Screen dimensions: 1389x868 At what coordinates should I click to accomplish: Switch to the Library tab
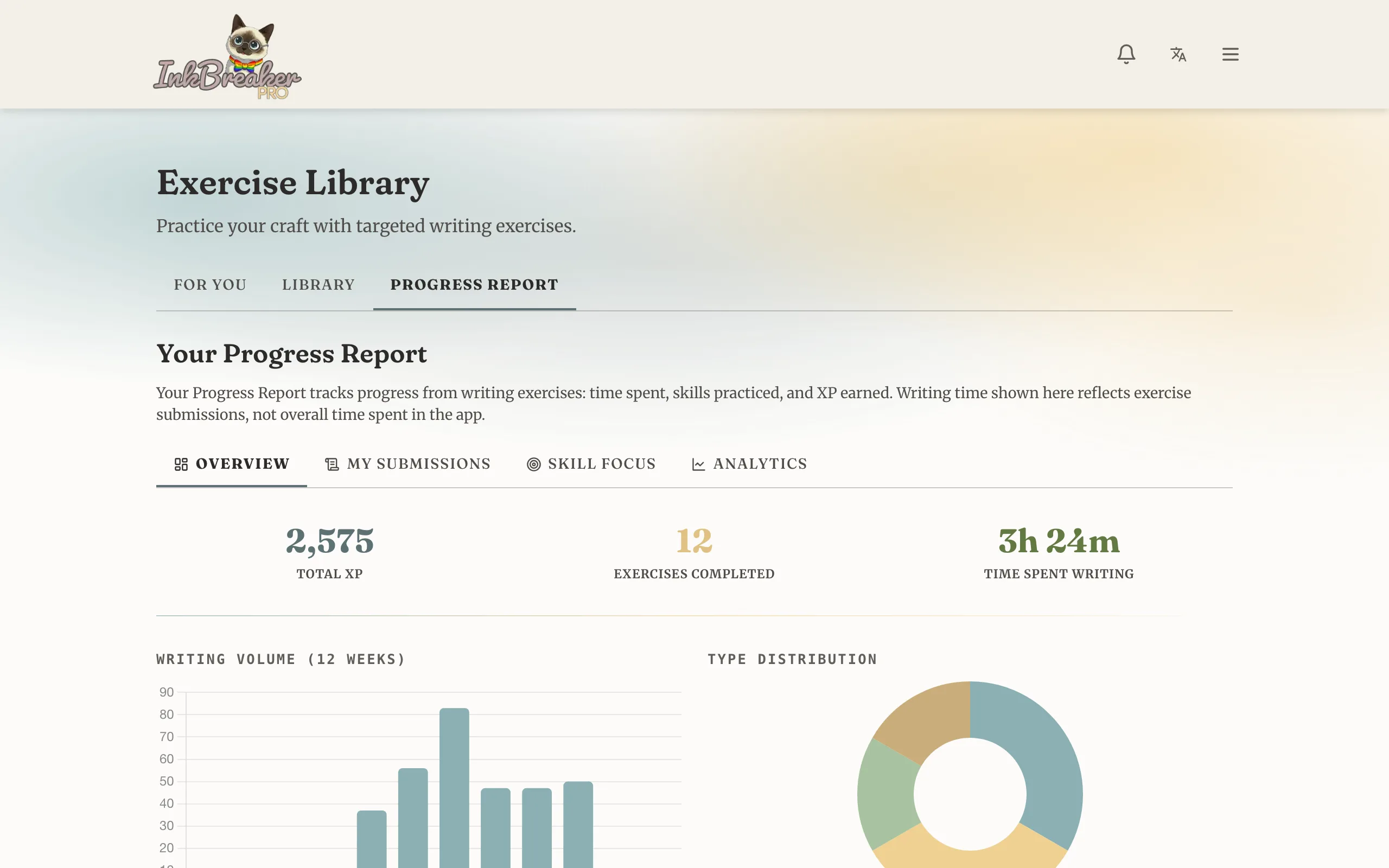point(318,285)
